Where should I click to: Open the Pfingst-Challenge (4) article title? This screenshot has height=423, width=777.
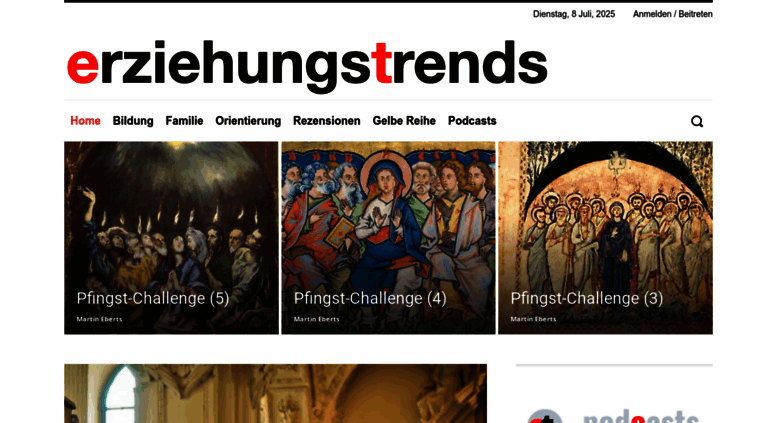(x=370, y=298)
